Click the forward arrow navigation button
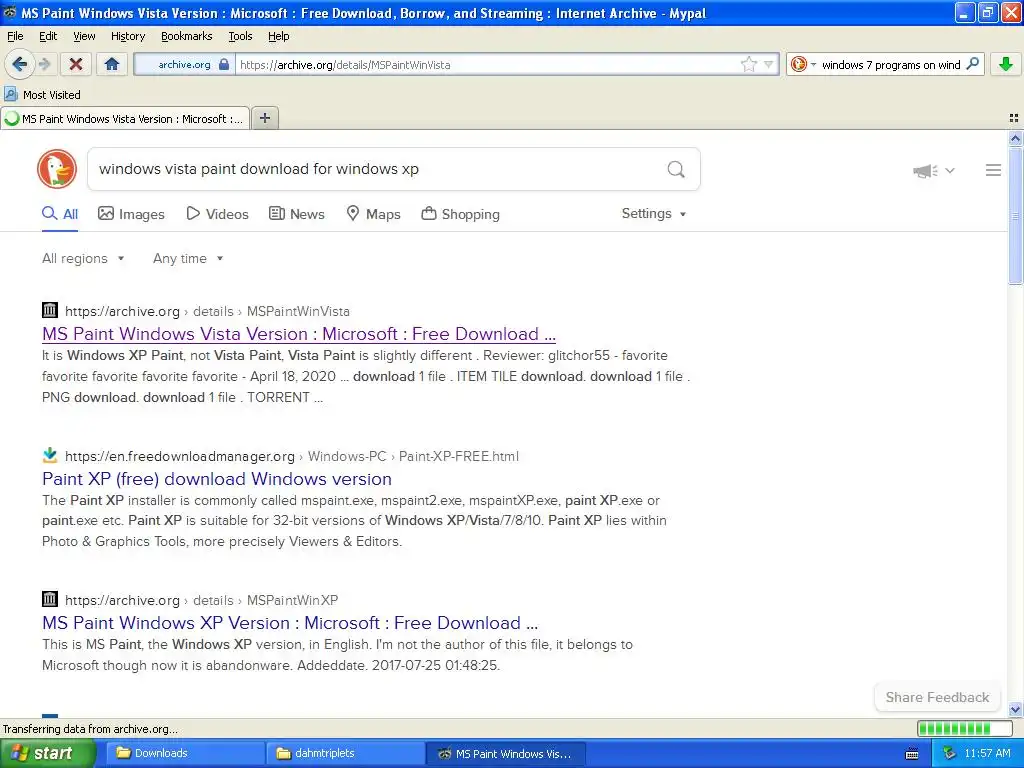 click(x=44, y=64)
